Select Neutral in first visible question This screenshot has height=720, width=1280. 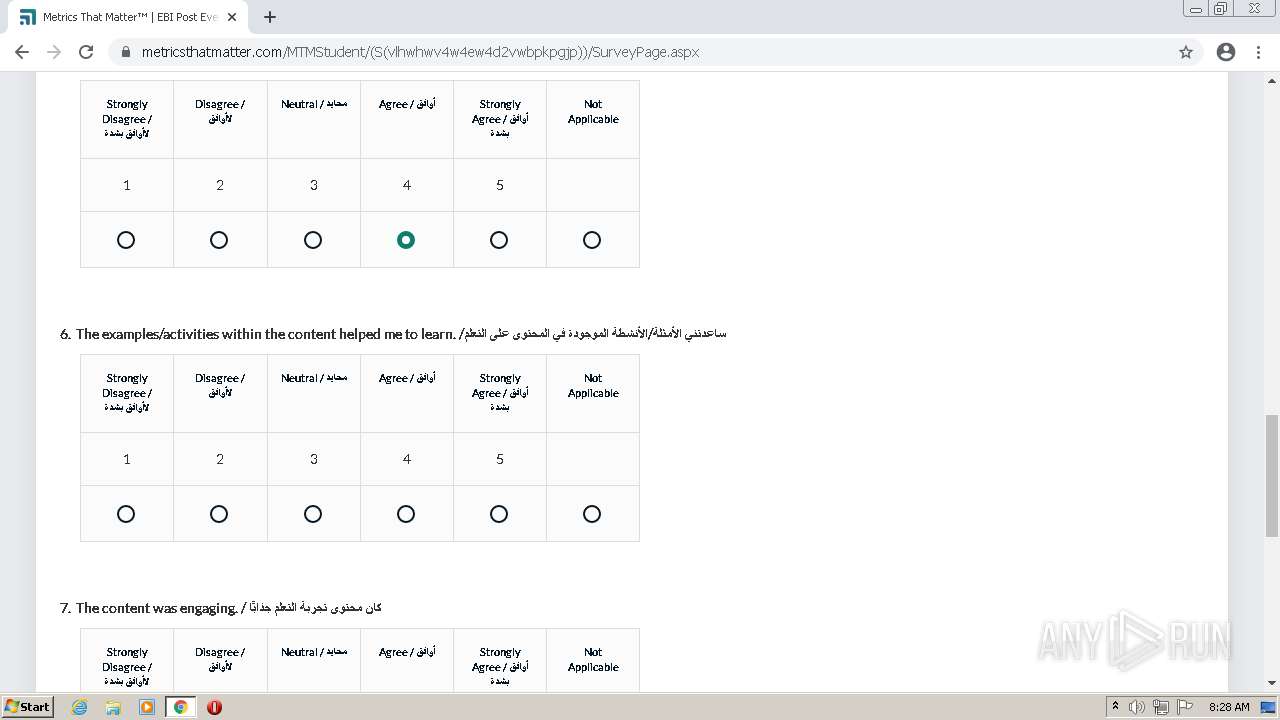coord(313,240)
